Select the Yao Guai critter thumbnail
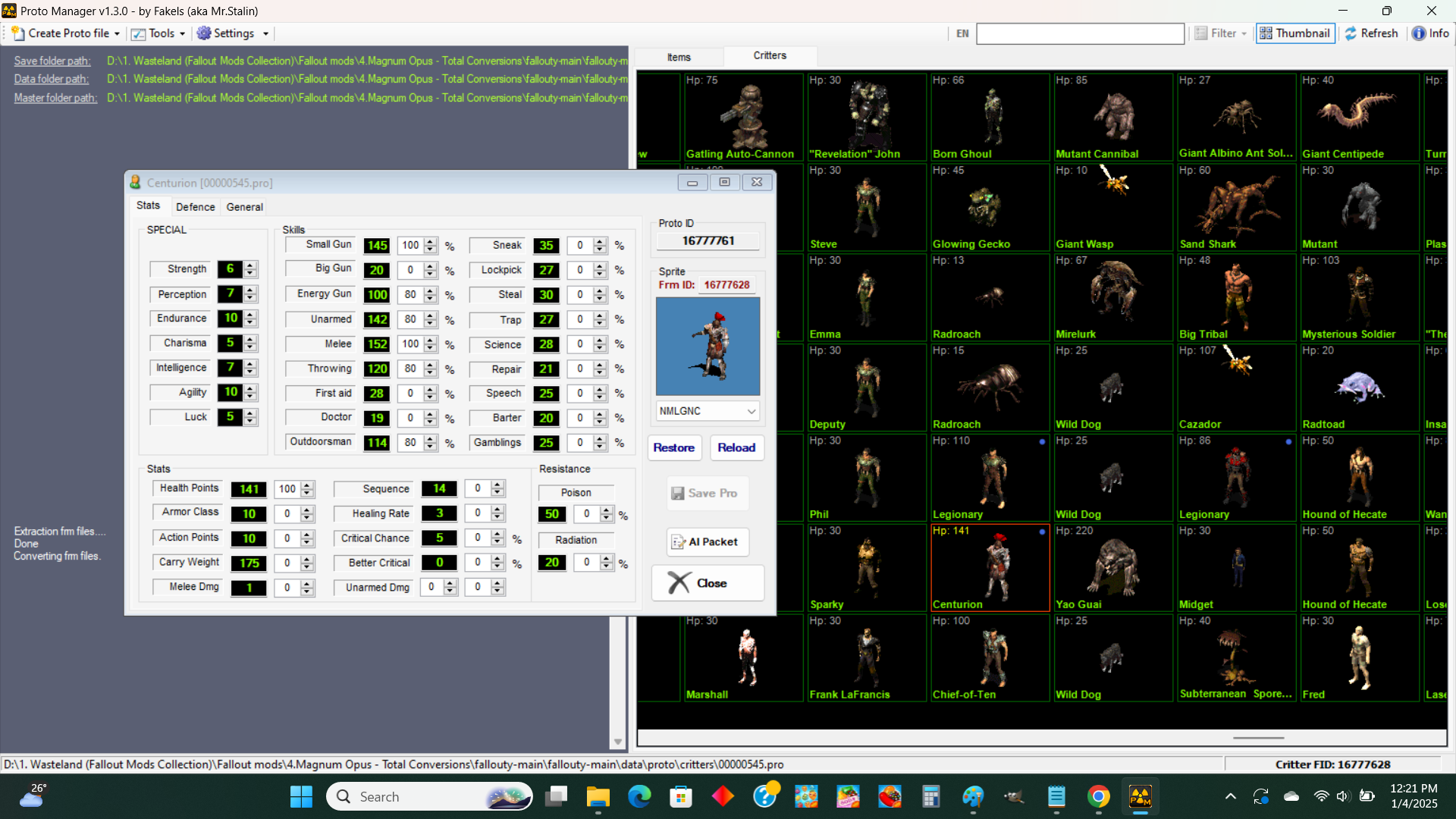 pyautogui.click(x=1113, y=568)
